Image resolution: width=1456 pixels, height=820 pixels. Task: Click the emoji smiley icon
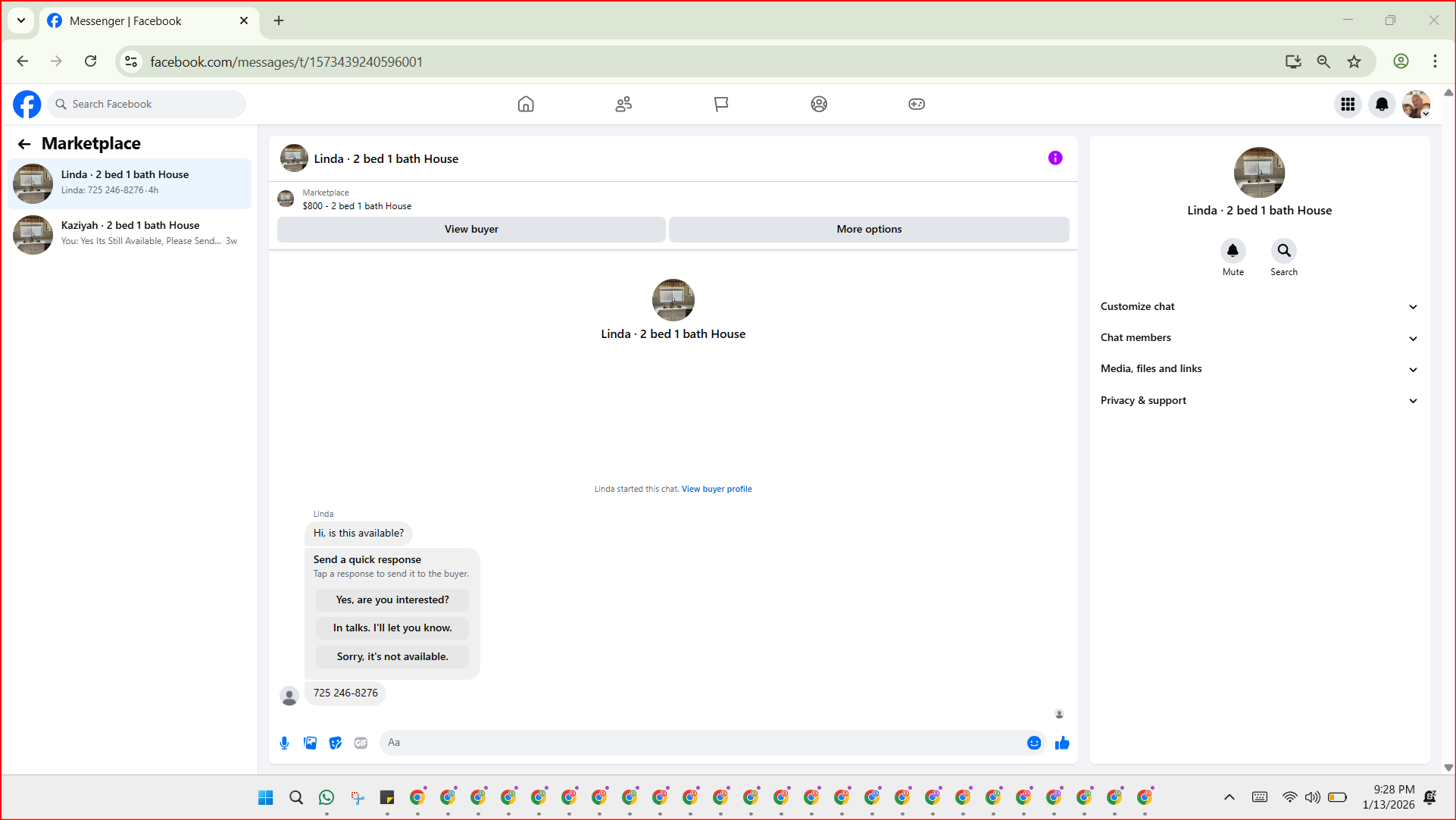pyautogui.click(x=1033, y=743)
